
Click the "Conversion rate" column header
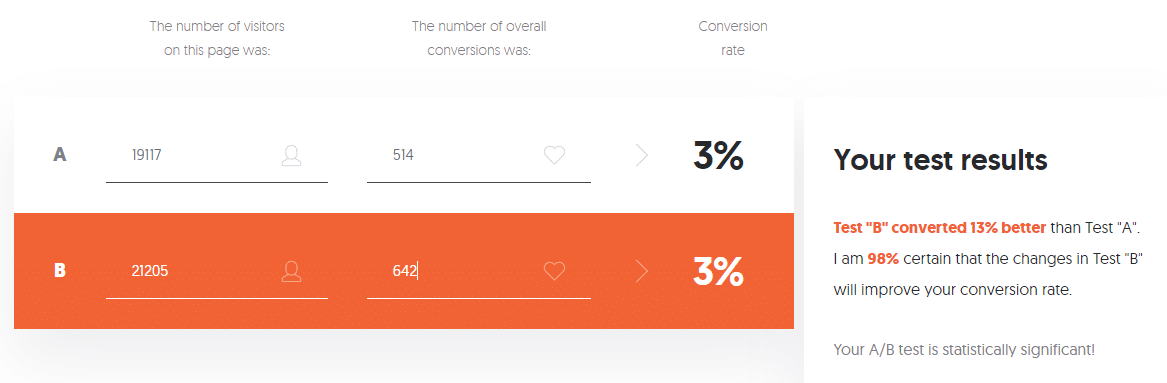732,39
